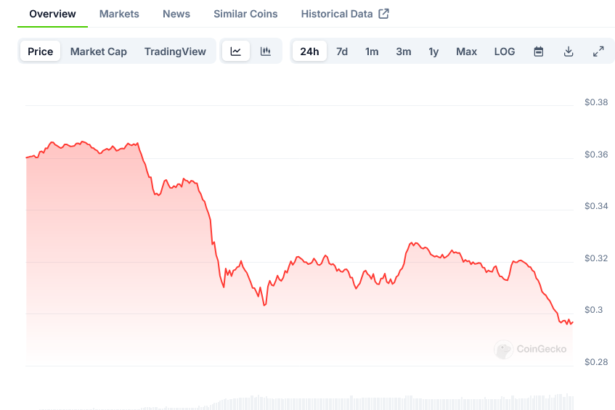Screen dimensions: 615x410
Task: Click the price line at chart's end
Action: pos(570,322)
